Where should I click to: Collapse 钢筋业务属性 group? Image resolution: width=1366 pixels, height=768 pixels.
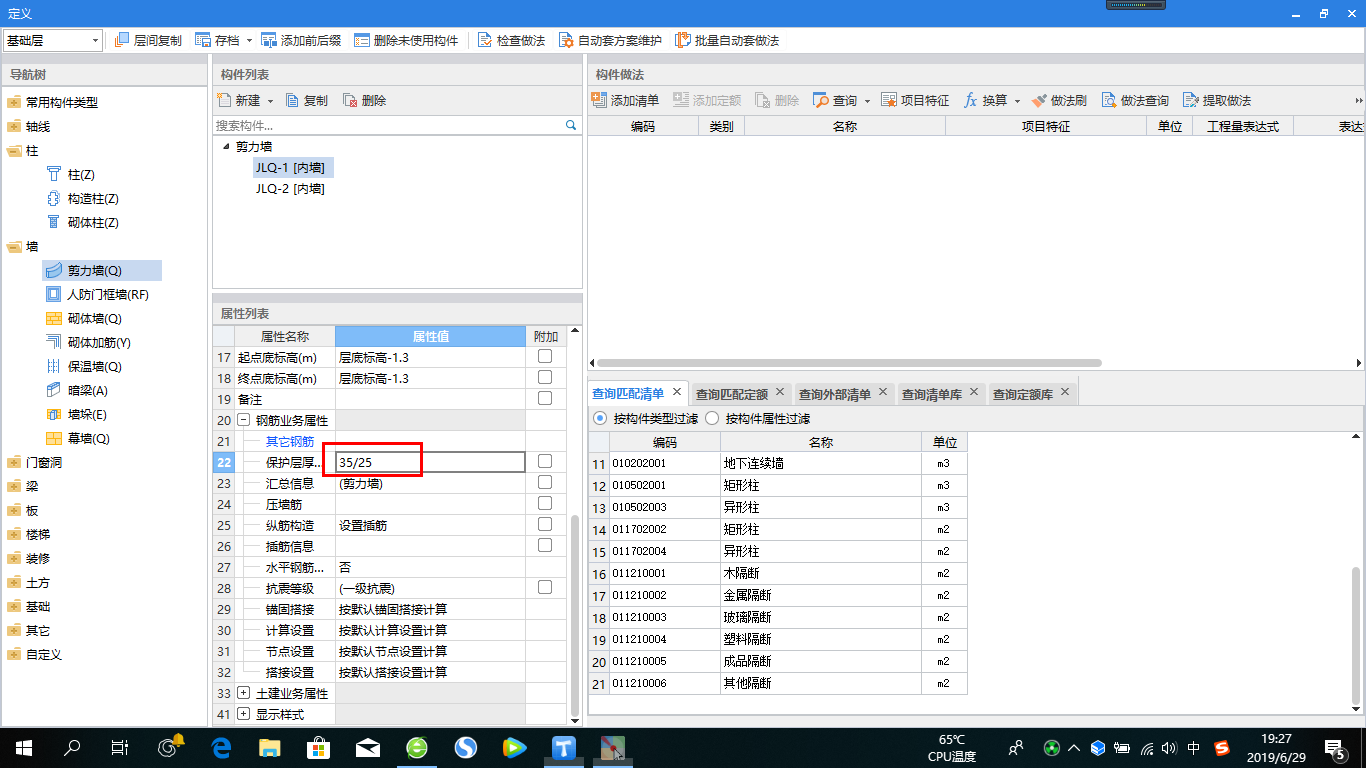(244, 420)
